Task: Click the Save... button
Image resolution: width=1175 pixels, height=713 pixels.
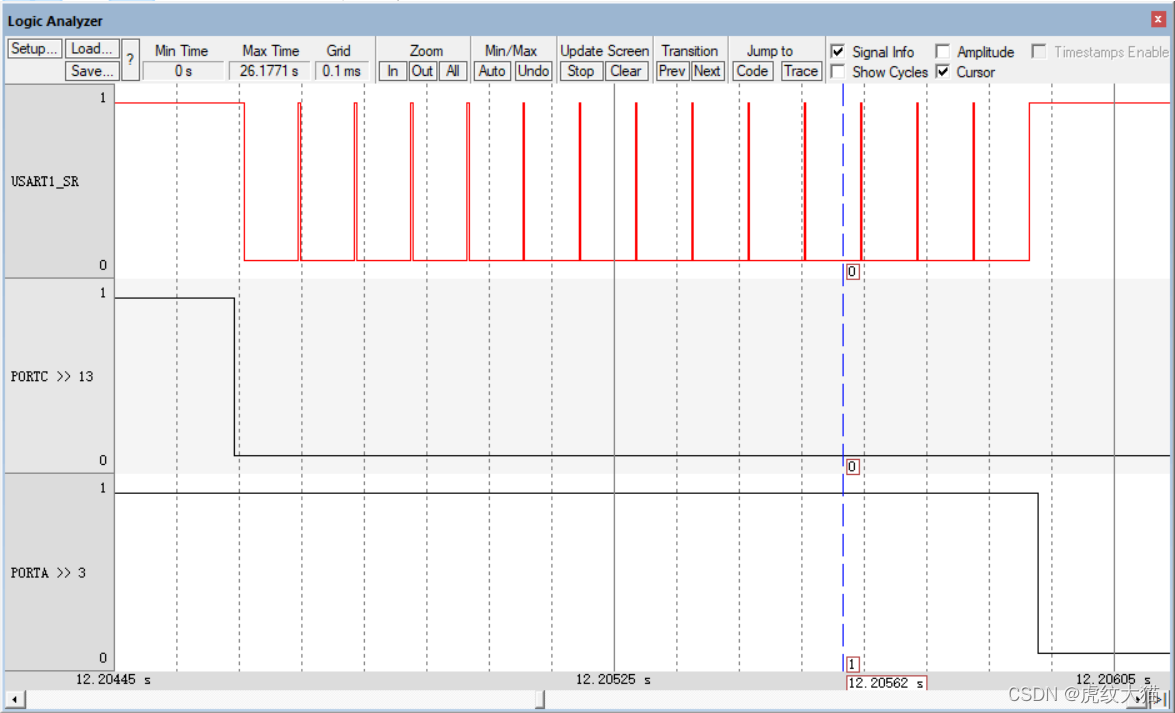Action: pos(92,71)
